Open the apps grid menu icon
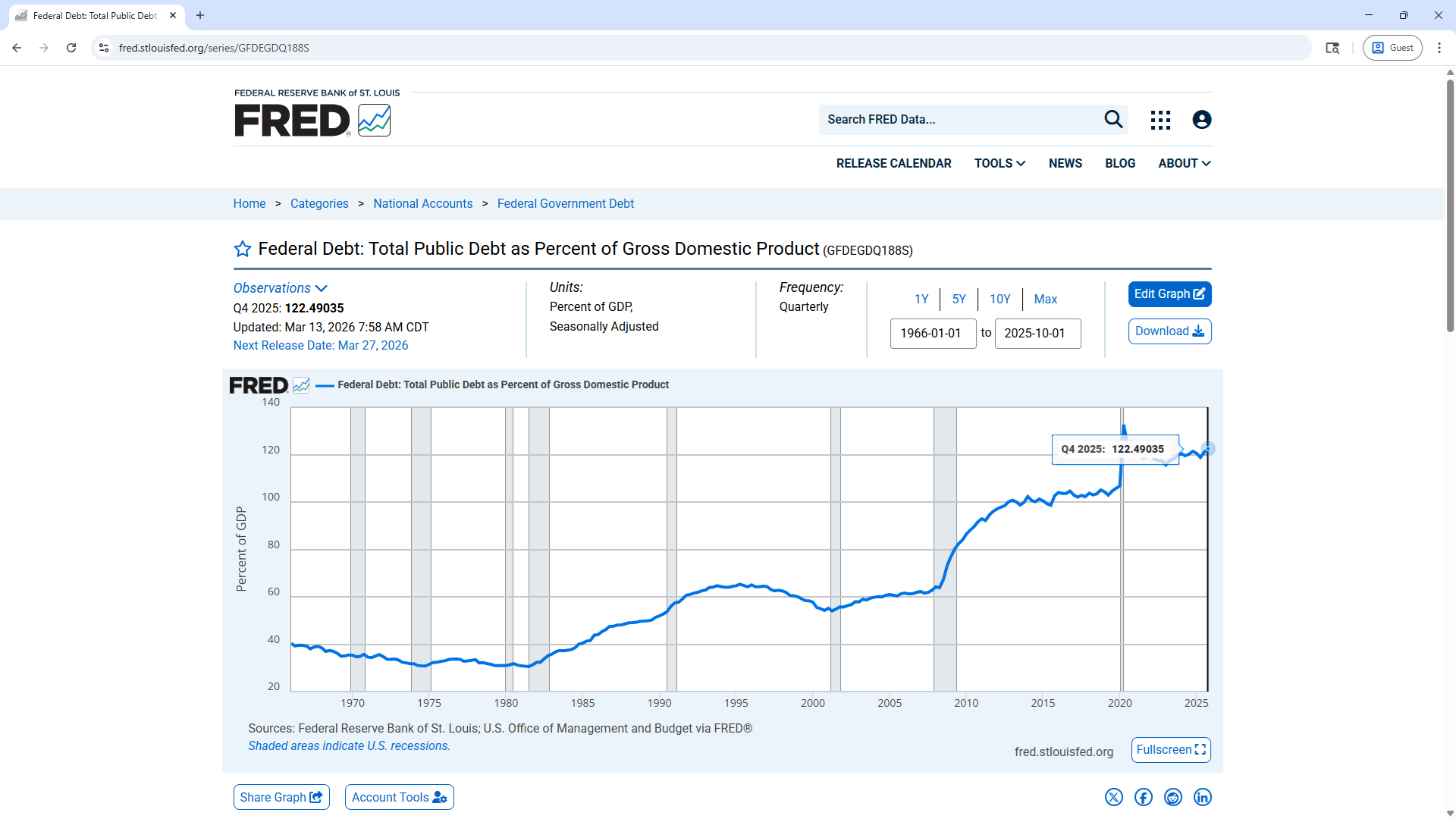Screen dimensions: 1456x819 click(1160, 120)
